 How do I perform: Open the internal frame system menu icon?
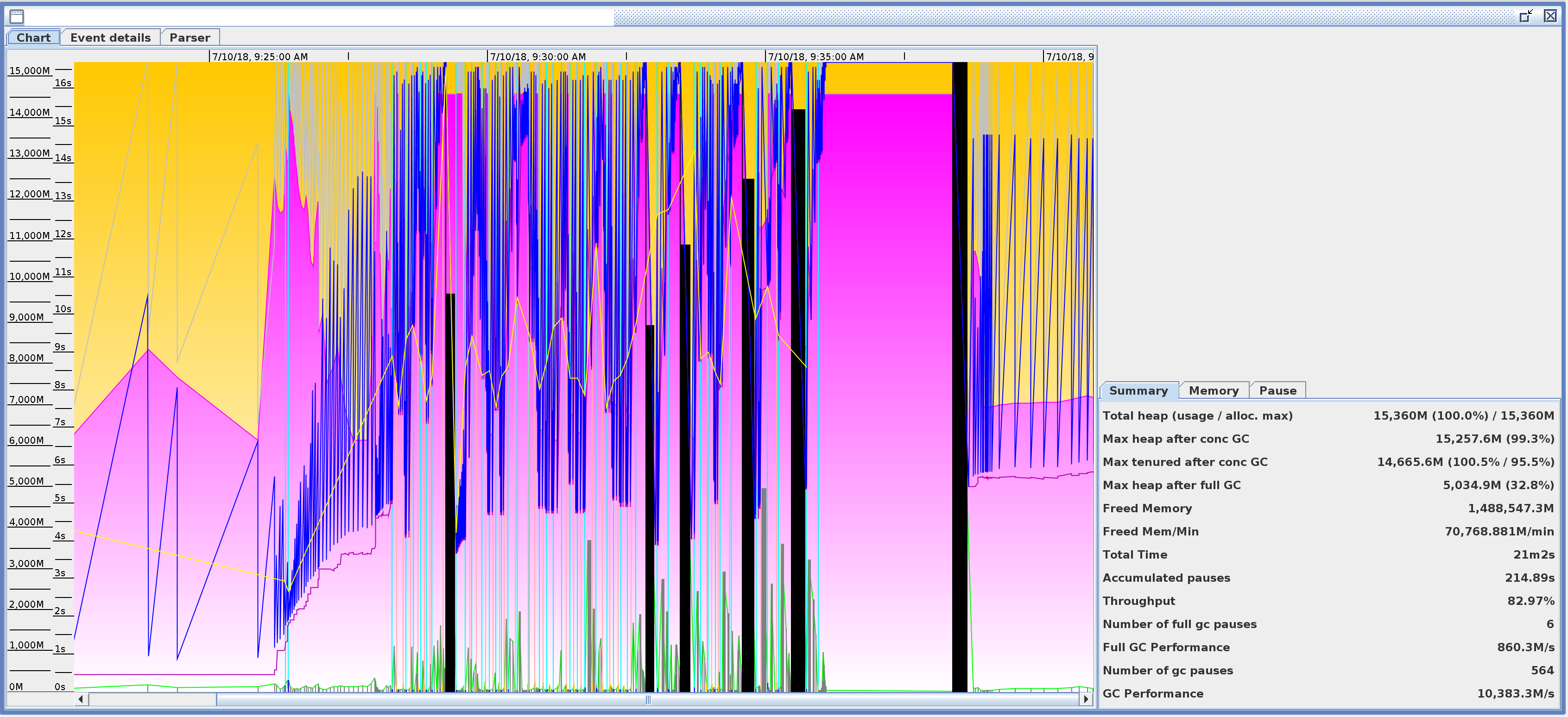pyautogui.click(x=16, y=16)
